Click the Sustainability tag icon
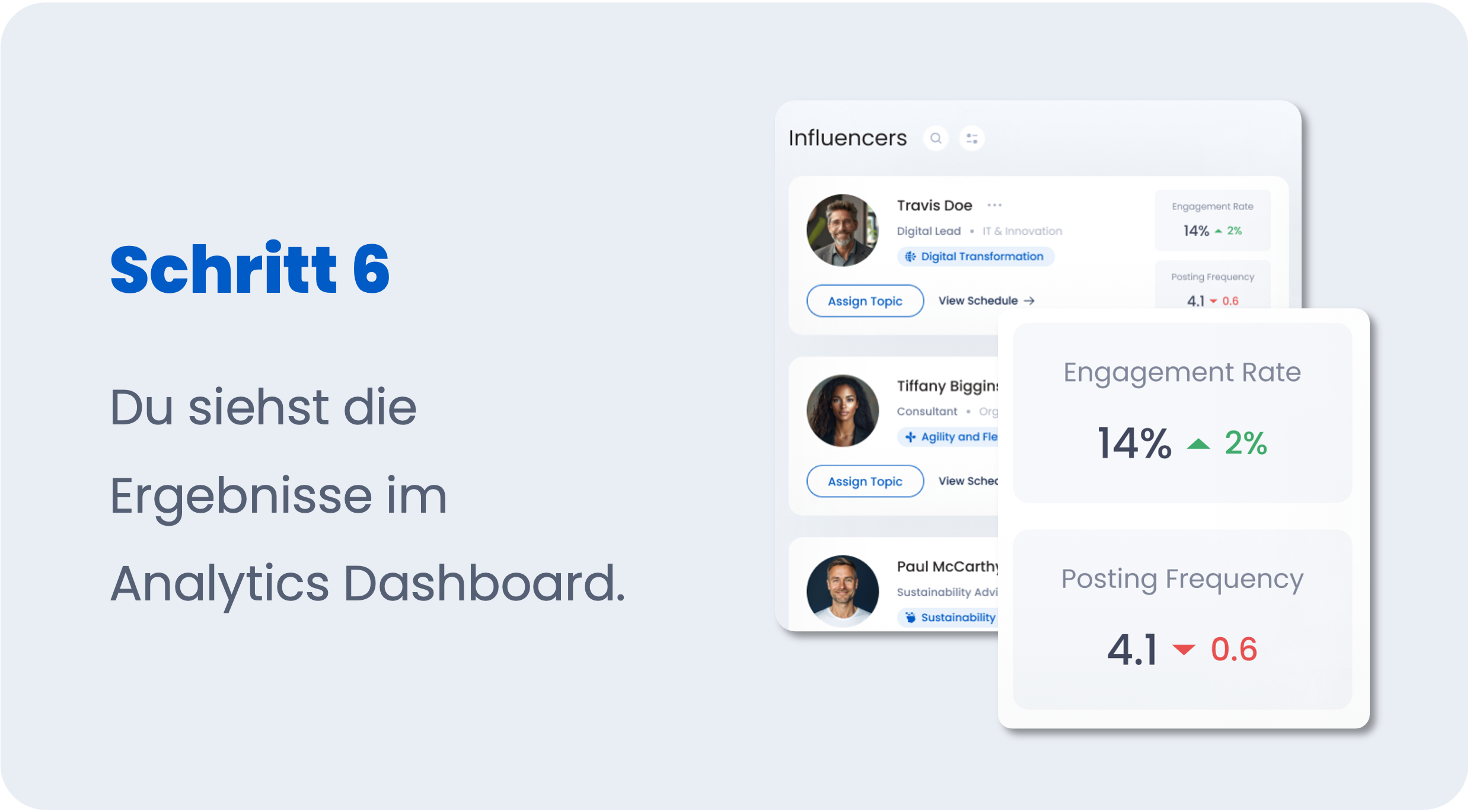The image size is (1470, 812). tap(910, 618)
